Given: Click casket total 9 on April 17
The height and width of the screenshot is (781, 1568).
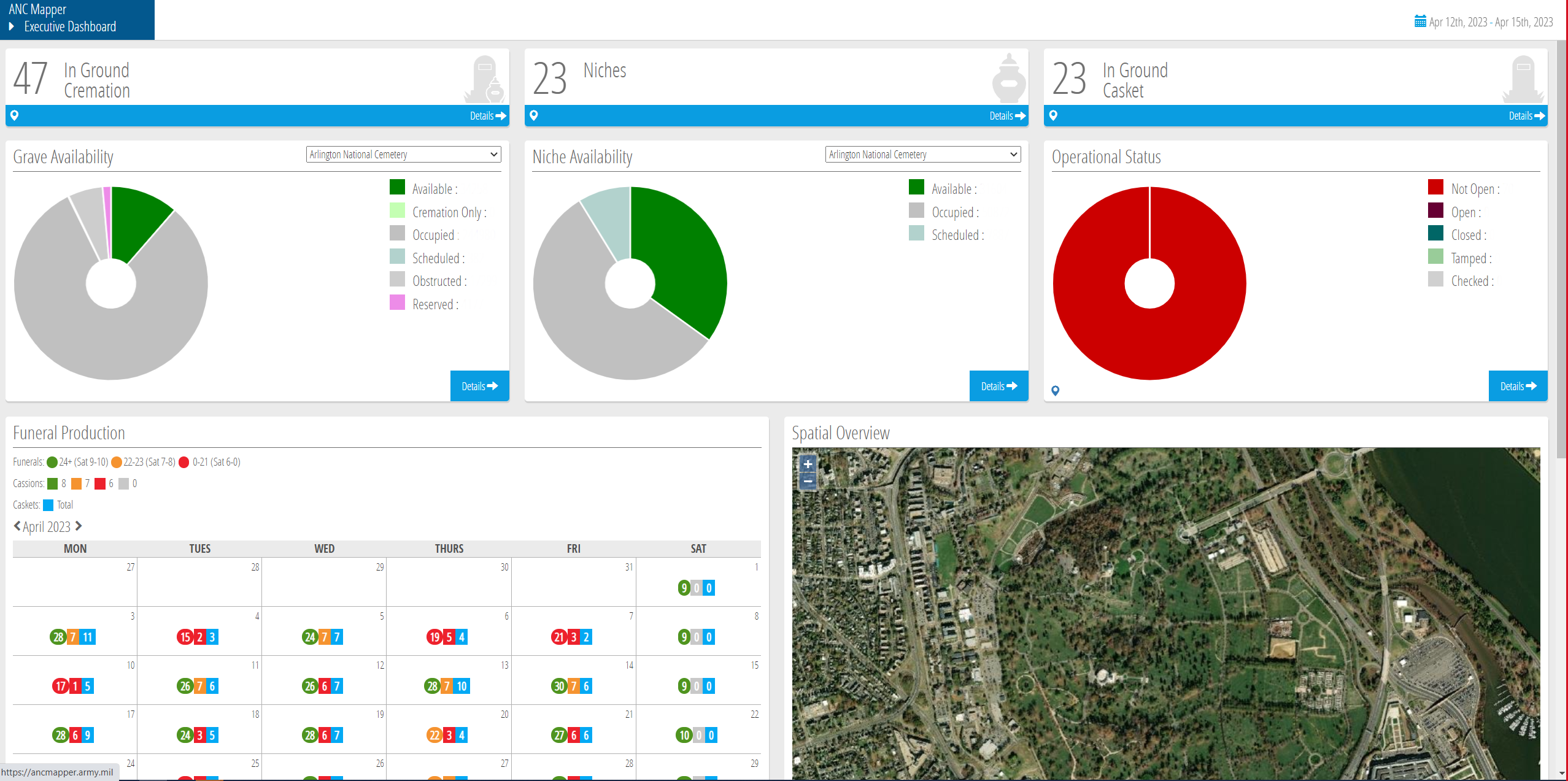Looking at the screenshot, I should 88,735.
